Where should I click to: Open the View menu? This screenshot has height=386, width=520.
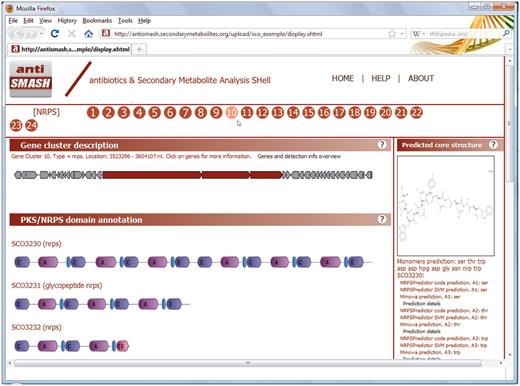point(45,21)
